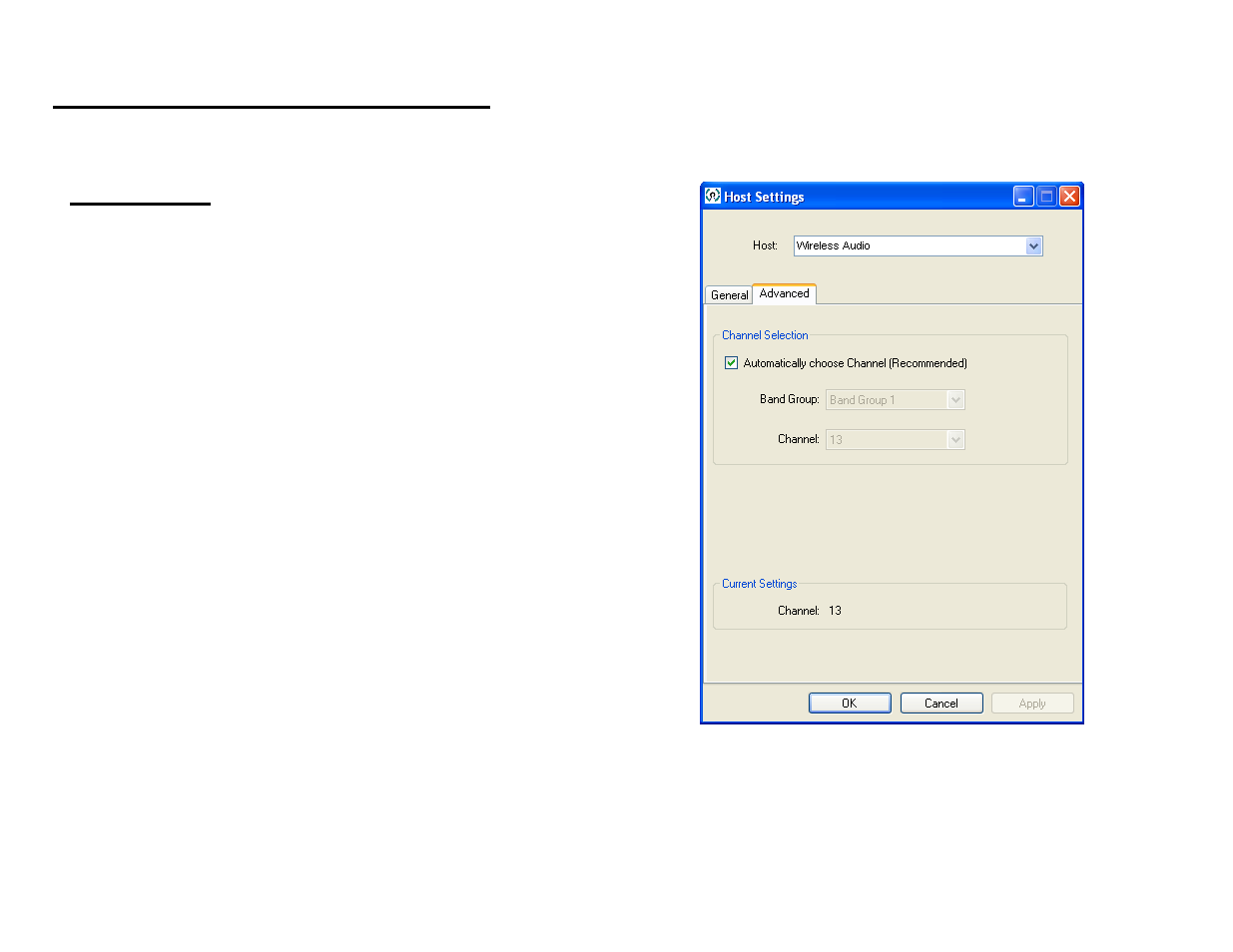Image resolution: width=1233 pixels, height=952 pixels.
Task: Click the Cancel button
Action: tap(941, 704)
